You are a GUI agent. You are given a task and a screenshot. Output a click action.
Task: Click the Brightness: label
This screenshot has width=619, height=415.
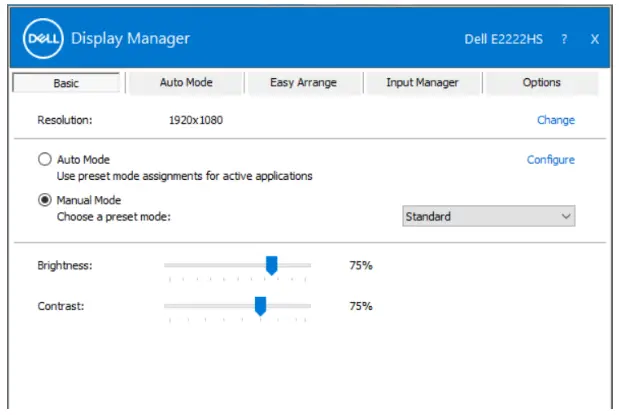click(x=65, y=265)
